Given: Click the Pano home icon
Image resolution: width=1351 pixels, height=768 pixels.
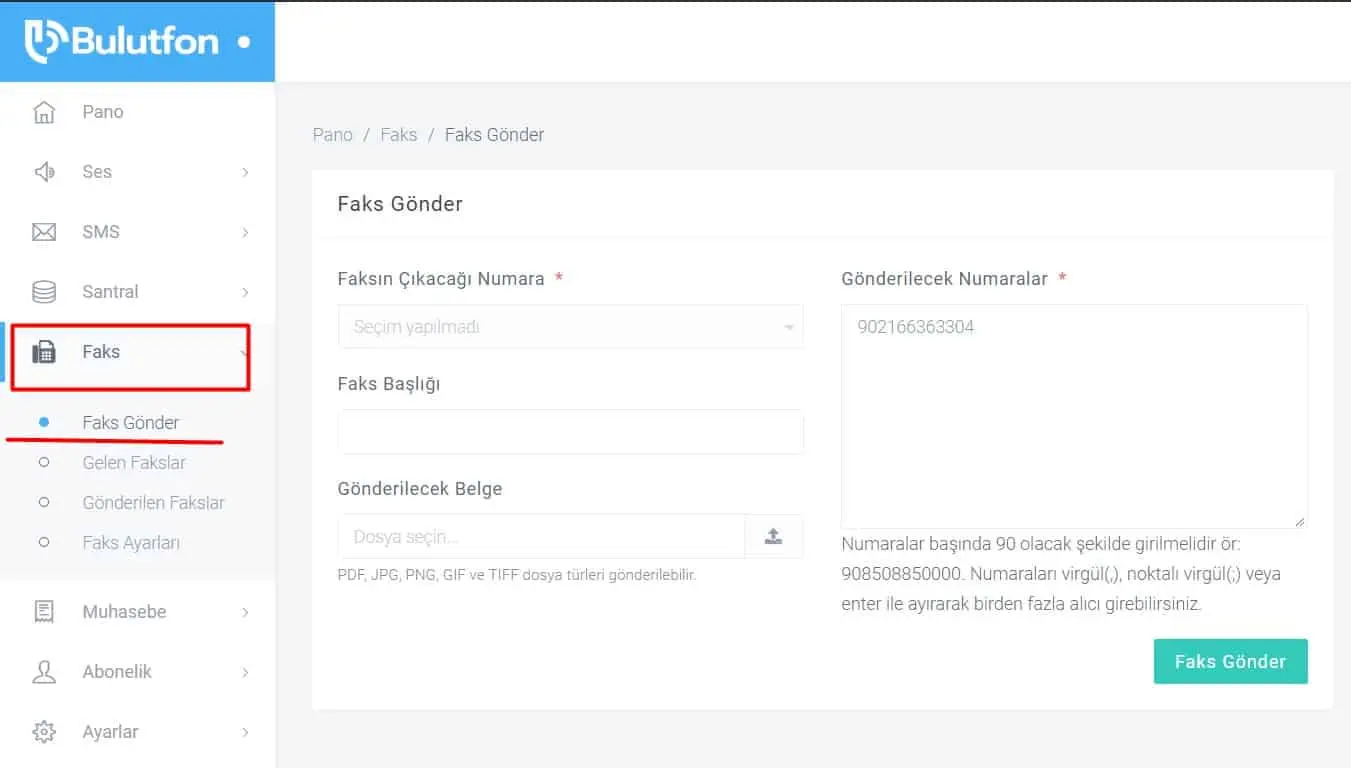Looking at the screenshot, I should [44, 112].
